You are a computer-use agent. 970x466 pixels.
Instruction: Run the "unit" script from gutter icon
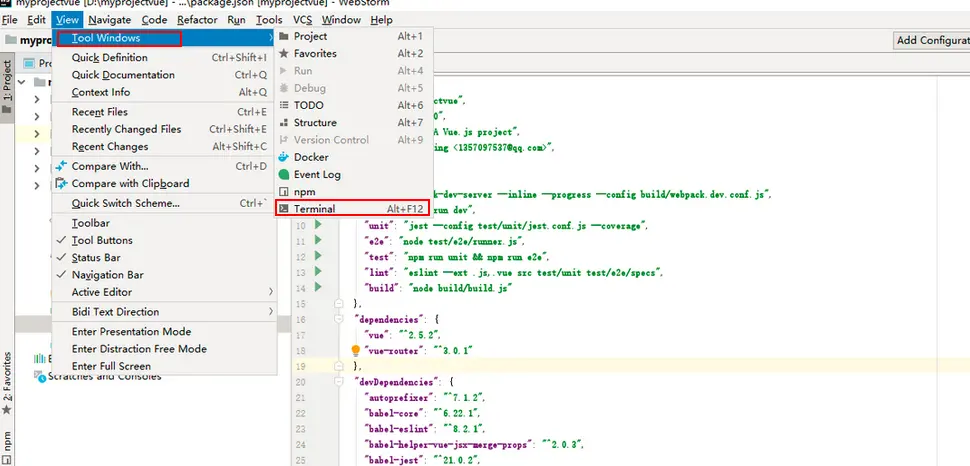[x=318, y=224]
